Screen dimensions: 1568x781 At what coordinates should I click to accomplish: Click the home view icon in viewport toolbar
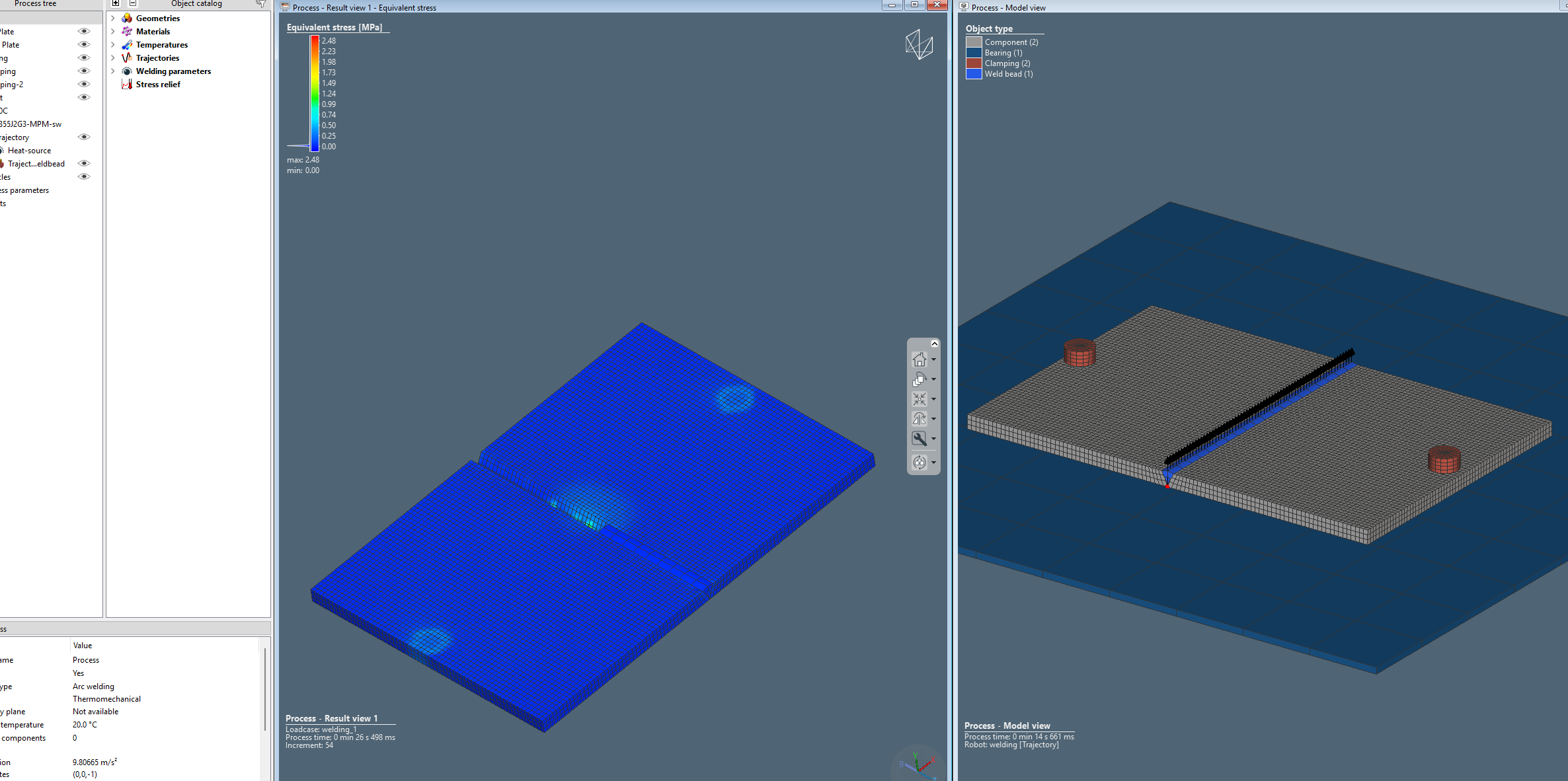coord(919,359)
